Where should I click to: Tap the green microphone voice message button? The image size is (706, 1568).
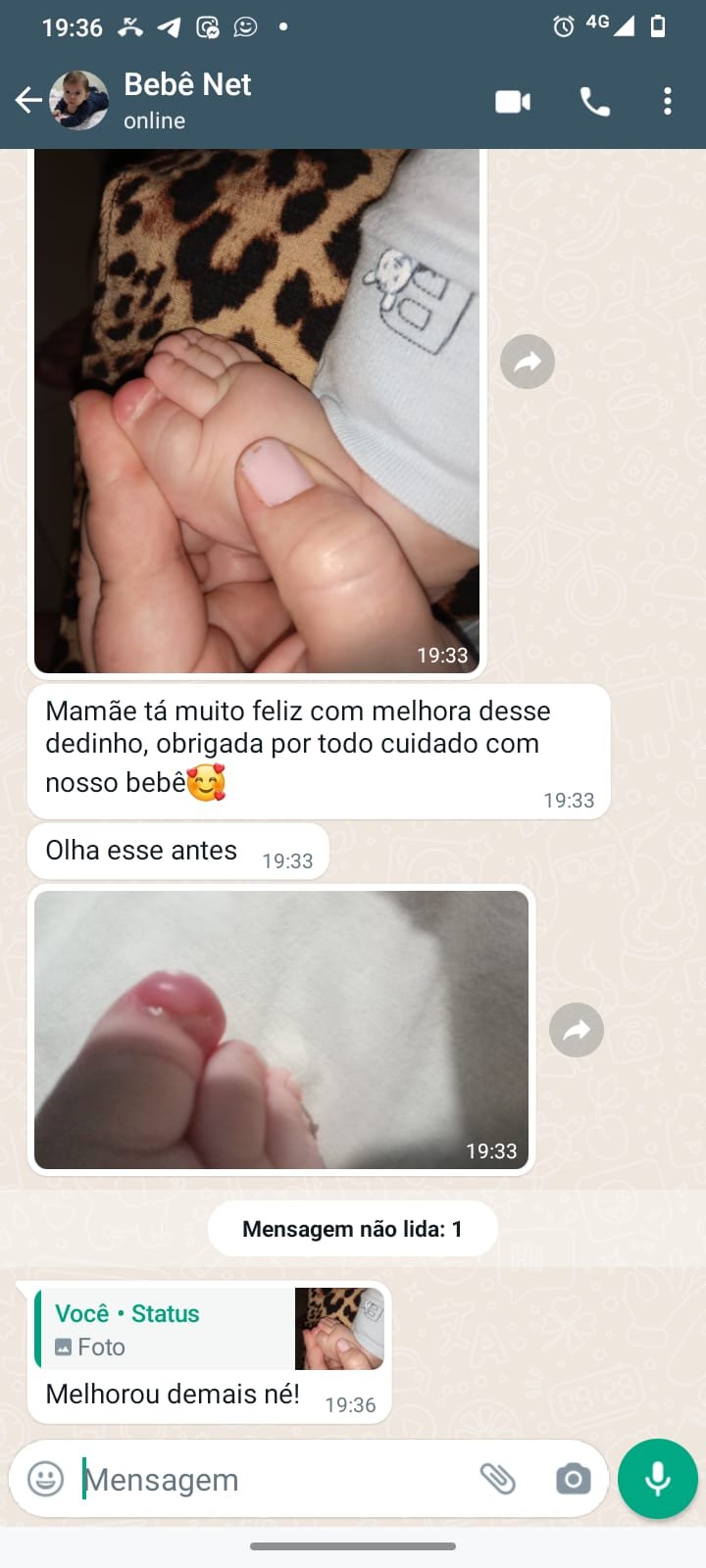click(x=658, y=1478)
